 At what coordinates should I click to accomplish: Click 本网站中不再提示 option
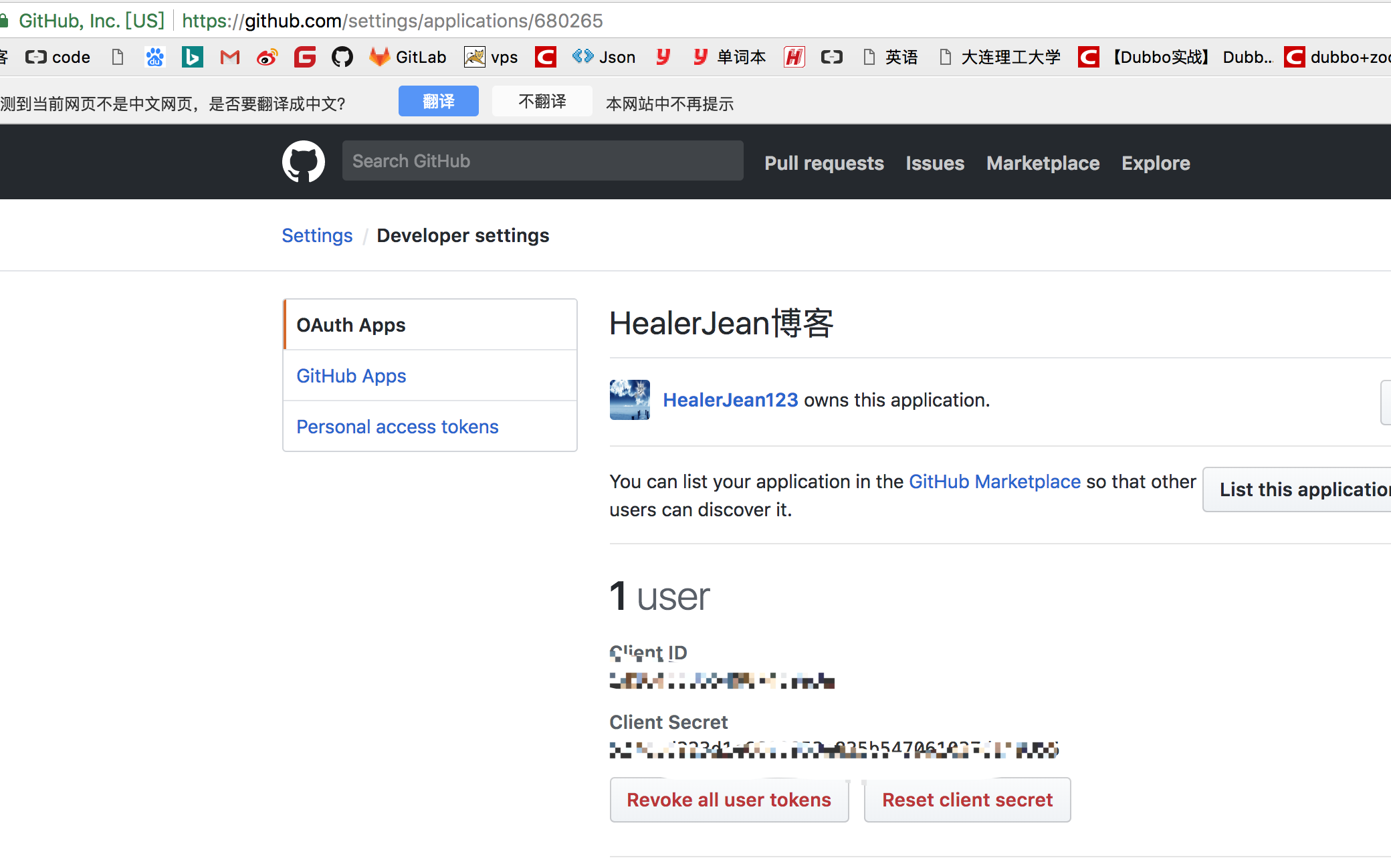click(x=669, y=104)
